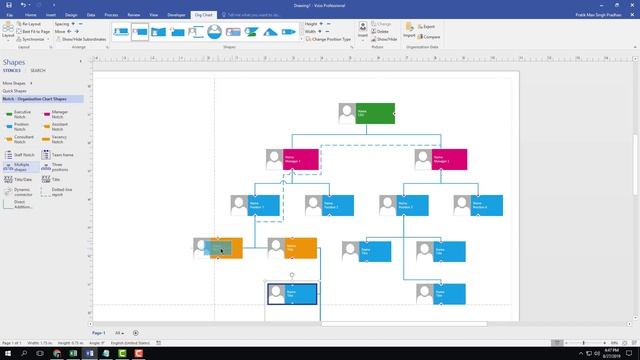Click Re-Layout in the Layout group

[29, 24]
